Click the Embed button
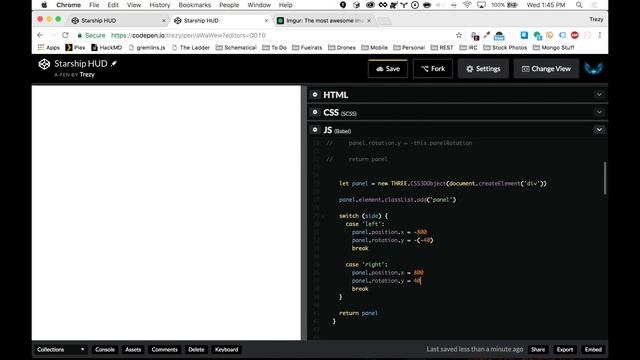This screenshot has width=640, height=360. (593, 349)
